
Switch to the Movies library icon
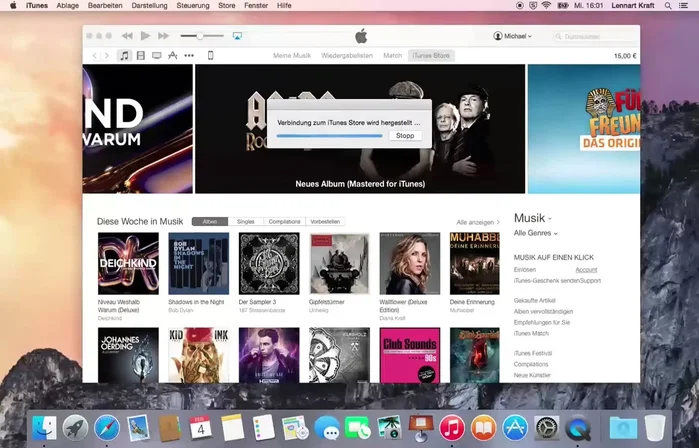[x=141, y=55]
